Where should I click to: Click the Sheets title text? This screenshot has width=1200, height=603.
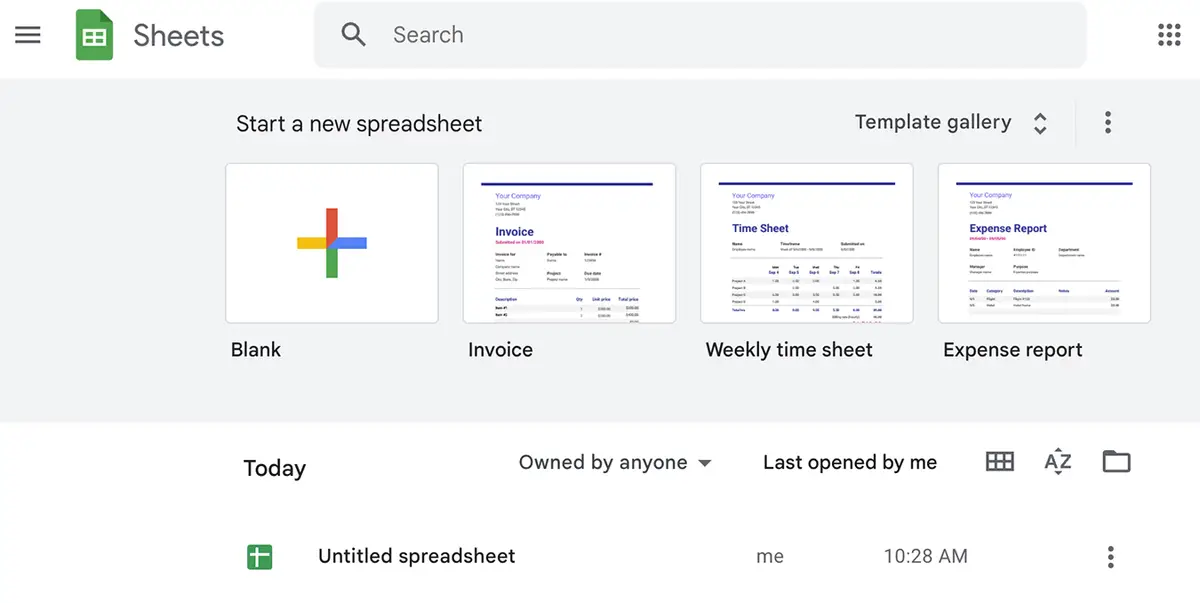coord(178,35)
